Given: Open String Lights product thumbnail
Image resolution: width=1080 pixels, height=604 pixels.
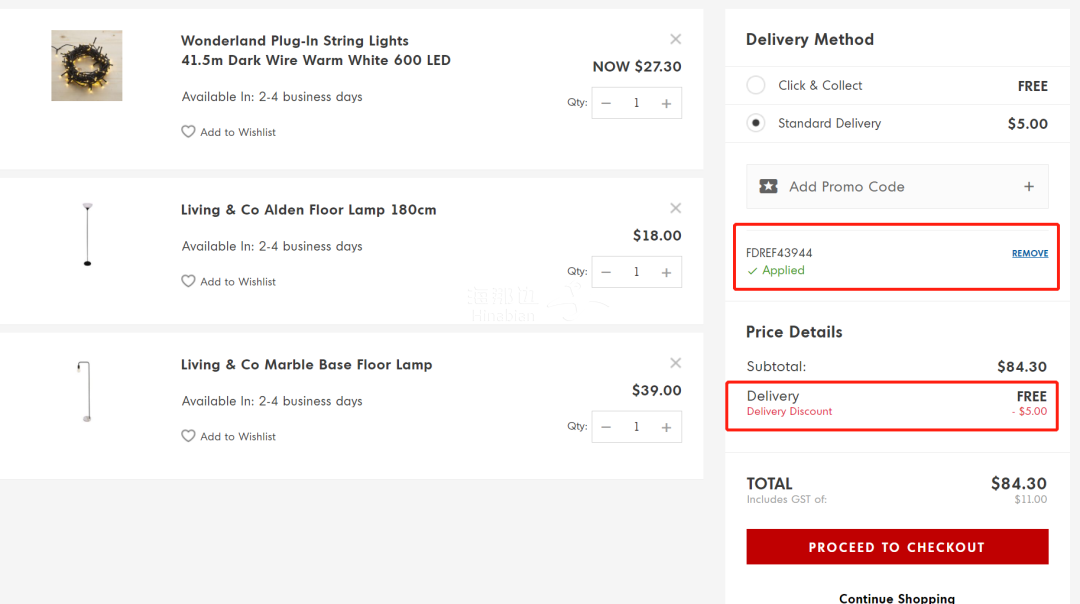Looking at the screenshot, I should (x=87, y=65).
